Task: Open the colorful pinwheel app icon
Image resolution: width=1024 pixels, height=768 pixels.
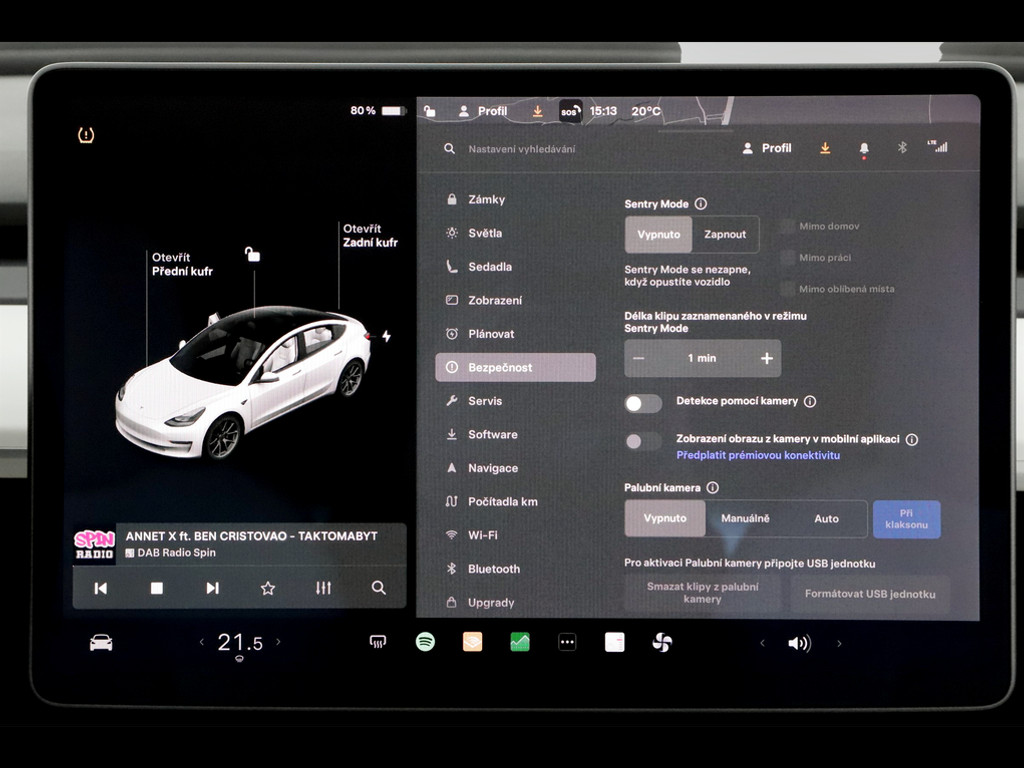Action: click(662, 643)
